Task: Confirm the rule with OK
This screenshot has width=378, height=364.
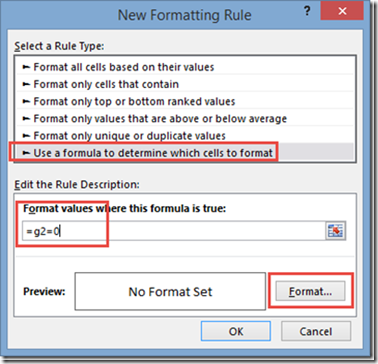Action: (x=236, y=331)
